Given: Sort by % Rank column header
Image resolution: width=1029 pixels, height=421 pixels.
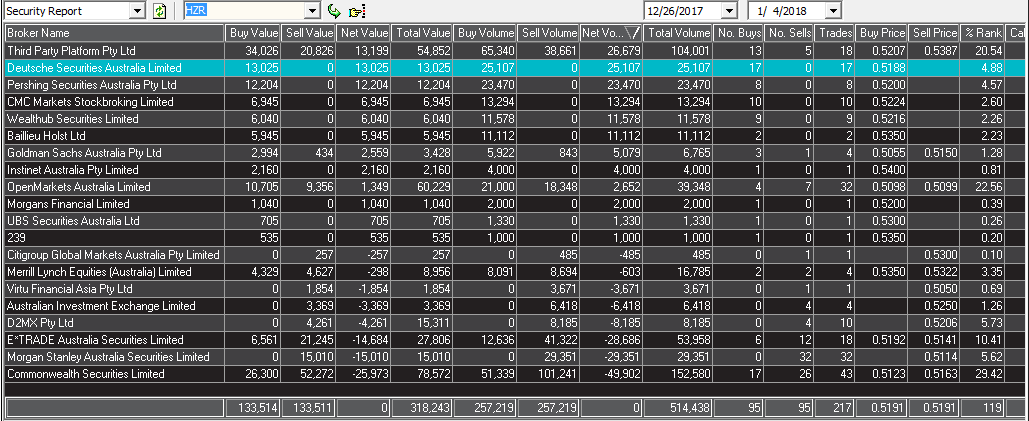Looking at the screenshot, I should click(x=982, y=33).
